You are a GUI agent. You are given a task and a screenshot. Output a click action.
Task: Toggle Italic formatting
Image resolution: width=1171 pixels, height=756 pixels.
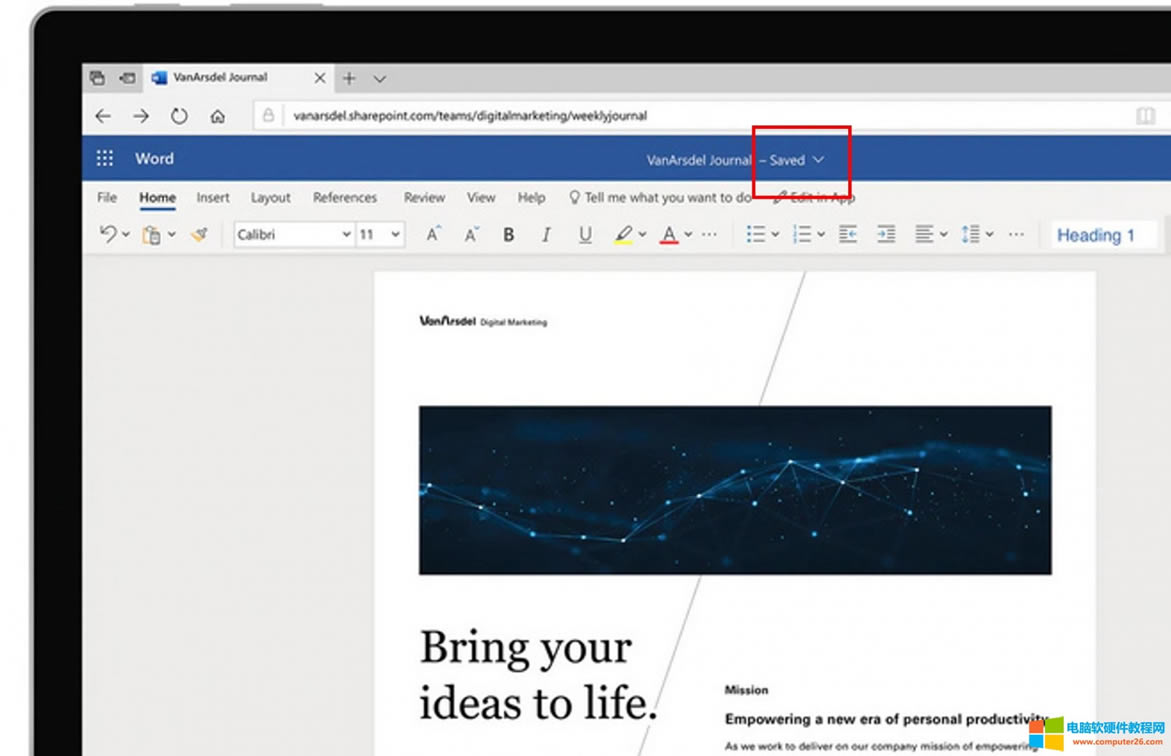(x=546, y=235)
